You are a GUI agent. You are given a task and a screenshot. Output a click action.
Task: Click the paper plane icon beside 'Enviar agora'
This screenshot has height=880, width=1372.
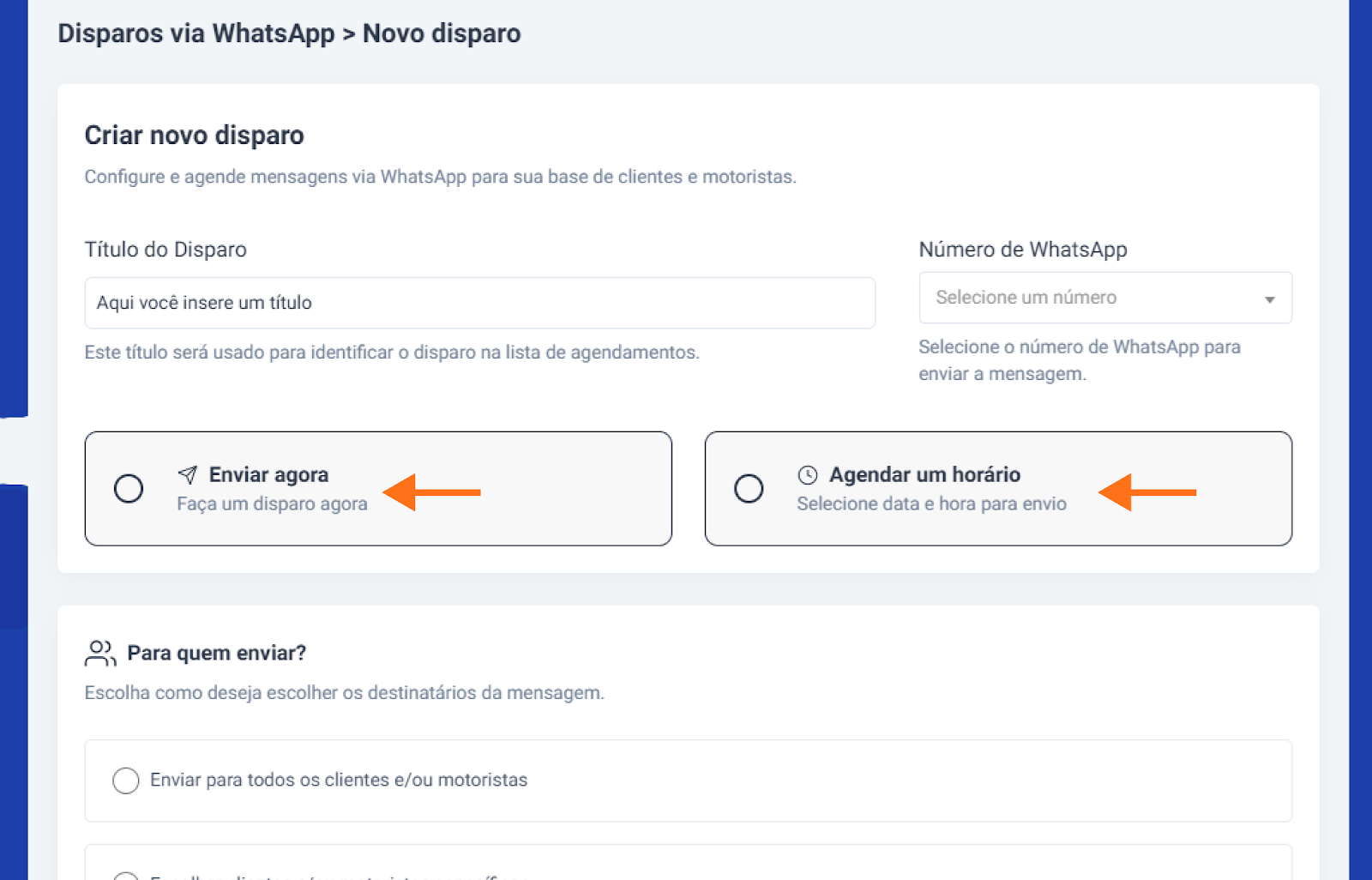click(x=188, y=474)
